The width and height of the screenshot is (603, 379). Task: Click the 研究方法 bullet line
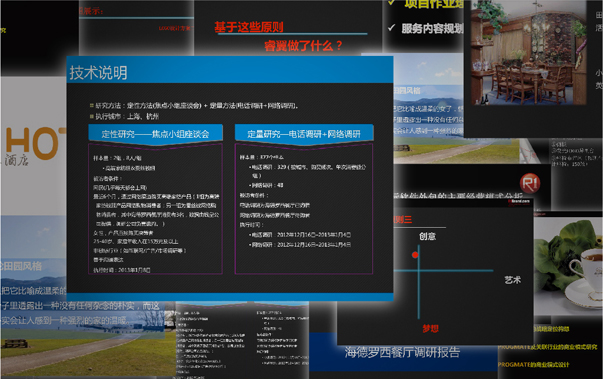[194, 105]
